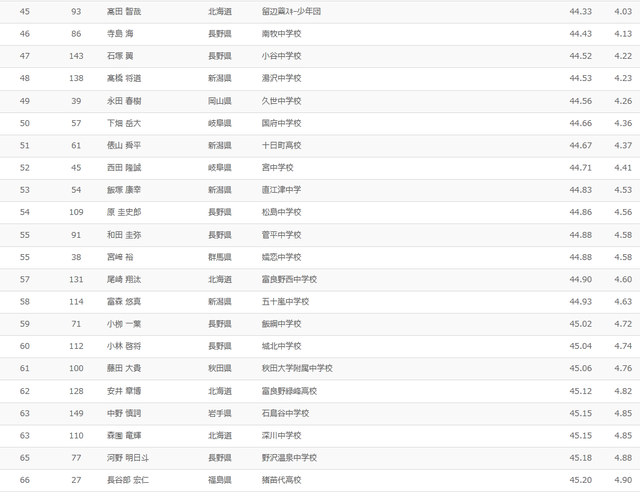Click the time 44.56
This screenshot has width=640, height=492.
pos(580,101)
